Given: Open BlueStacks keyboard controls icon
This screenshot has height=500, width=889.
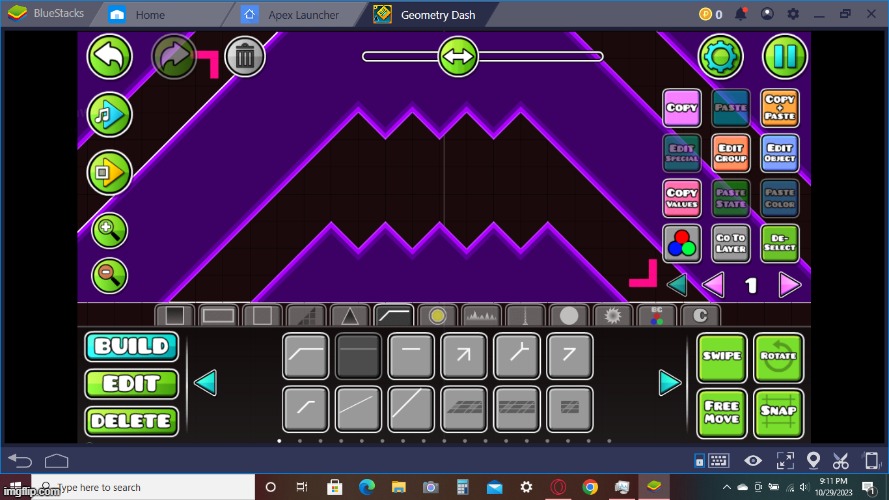Looking at the screenshot, I should pos(718,461).
